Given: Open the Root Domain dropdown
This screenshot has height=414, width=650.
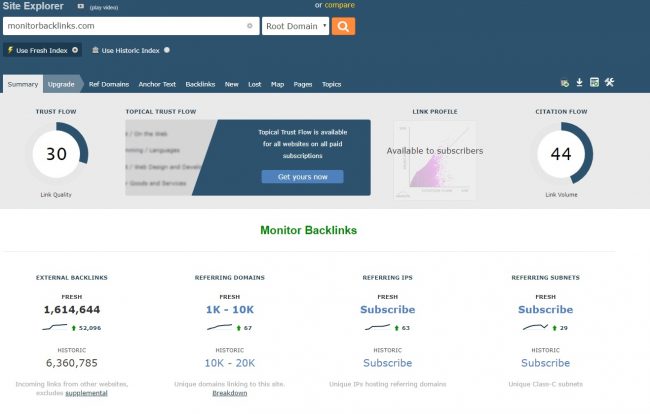Looking at the screenshot, I should click(x=295, y=26).
